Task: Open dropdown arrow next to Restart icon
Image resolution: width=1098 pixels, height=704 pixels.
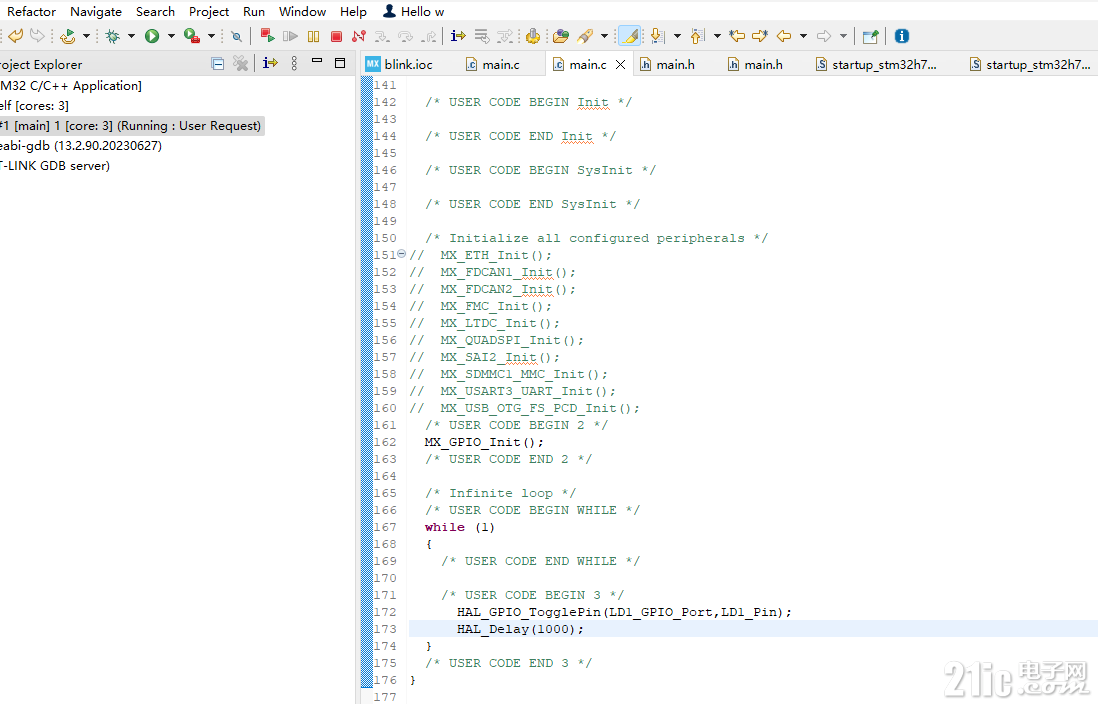Action: [x=86, y=36]
